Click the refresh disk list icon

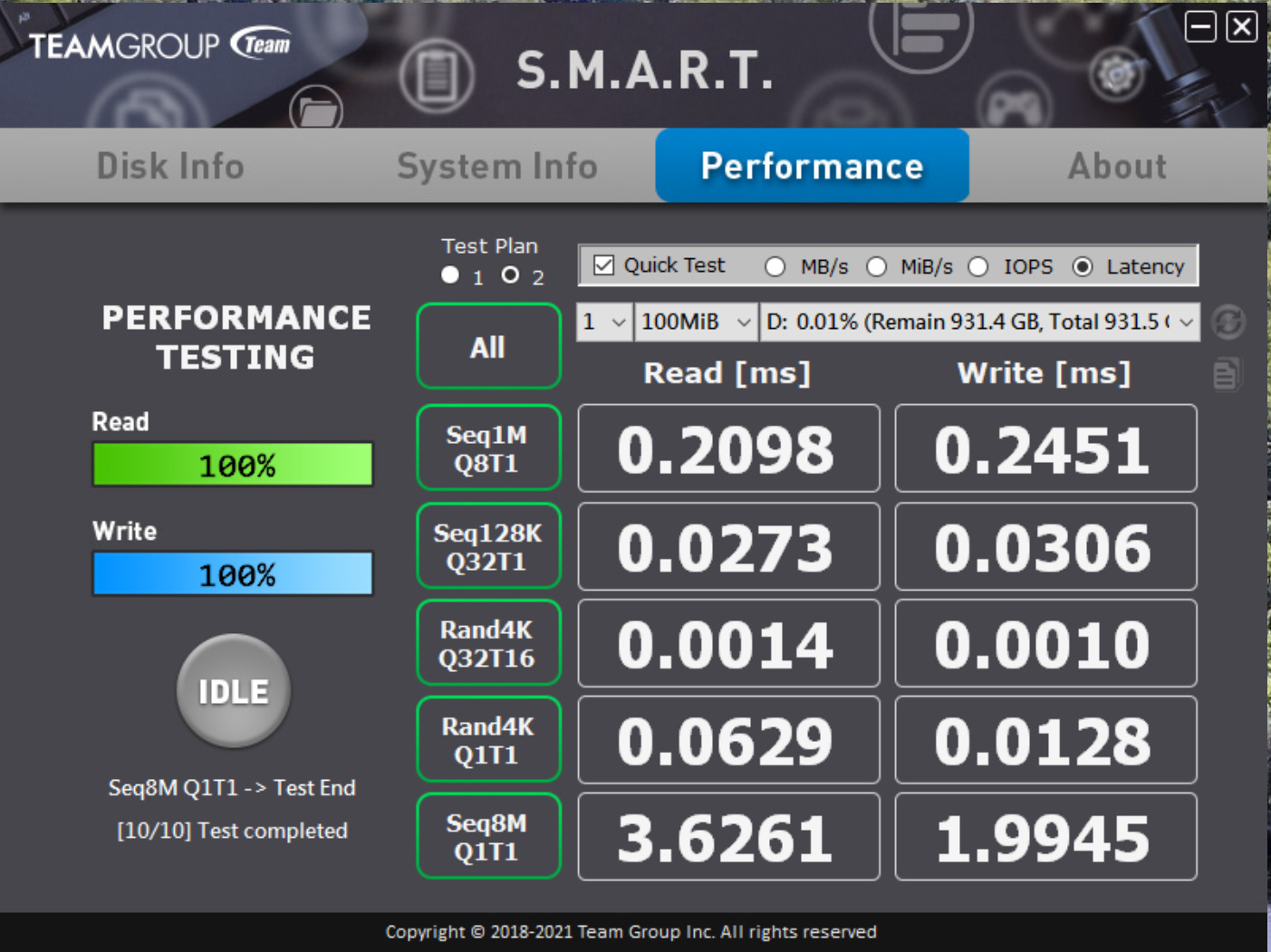click(x=1228, y=322)
